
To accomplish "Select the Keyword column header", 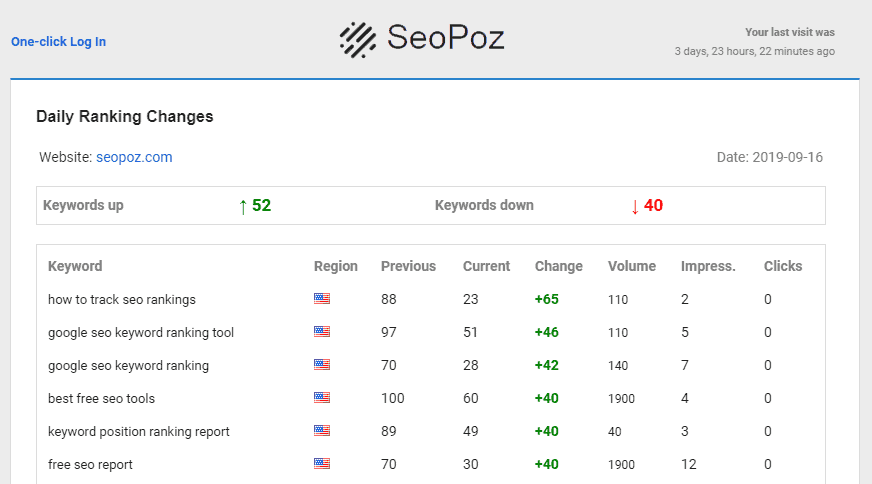I will click(75, 266).
